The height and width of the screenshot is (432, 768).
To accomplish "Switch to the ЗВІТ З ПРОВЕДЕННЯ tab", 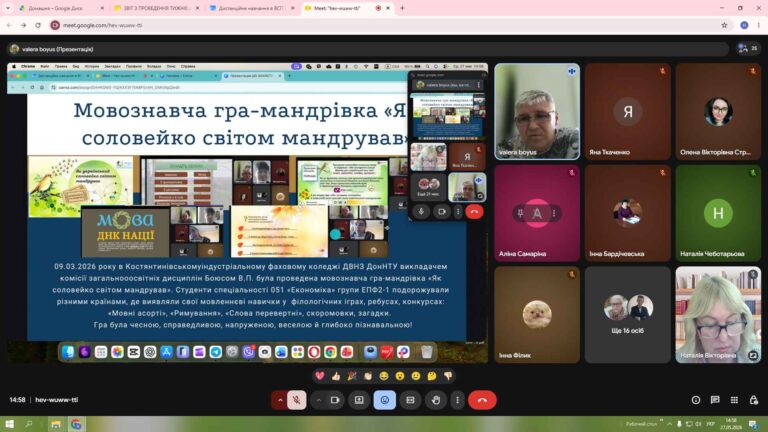I will pyautogui.click(x=156, y=8).
